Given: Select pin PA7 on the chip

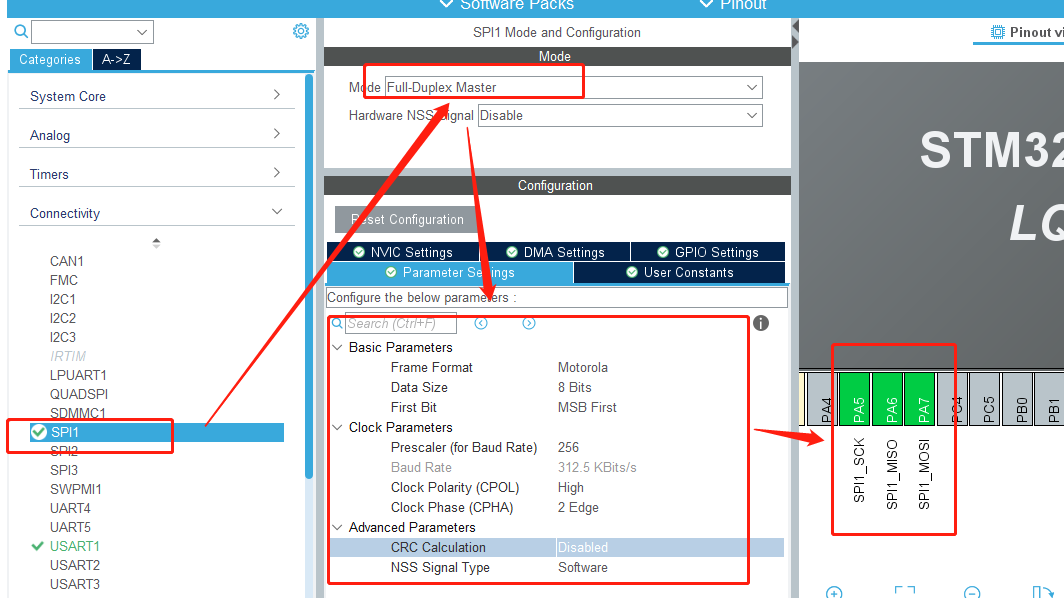Looking at the screenshot, I should (x=920, y=399).
